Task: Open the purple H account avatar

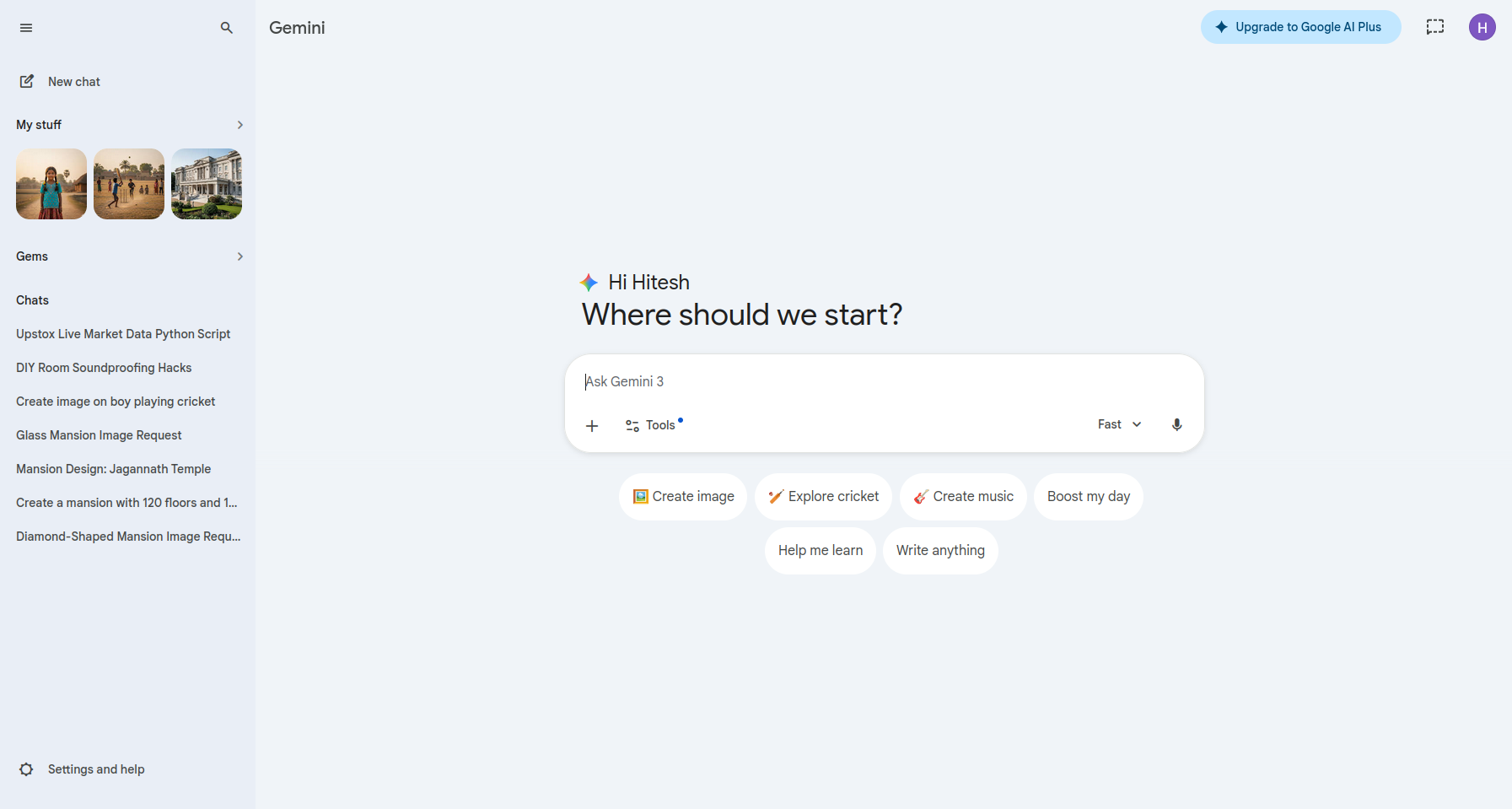Action: click(1482, 27)
